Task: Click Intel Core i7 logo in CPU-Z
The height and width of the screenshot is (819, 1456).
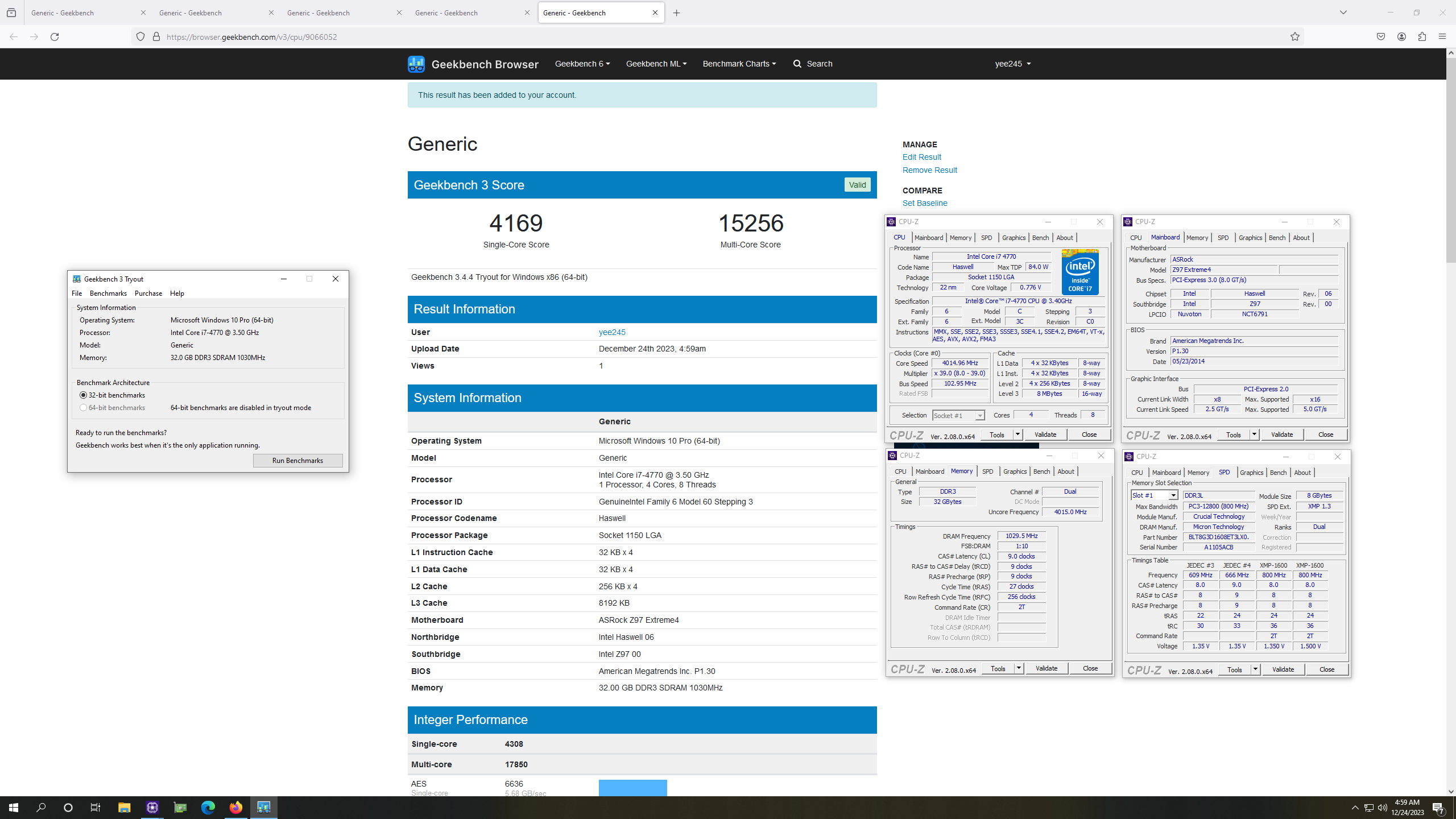Action: (1080, 272)
